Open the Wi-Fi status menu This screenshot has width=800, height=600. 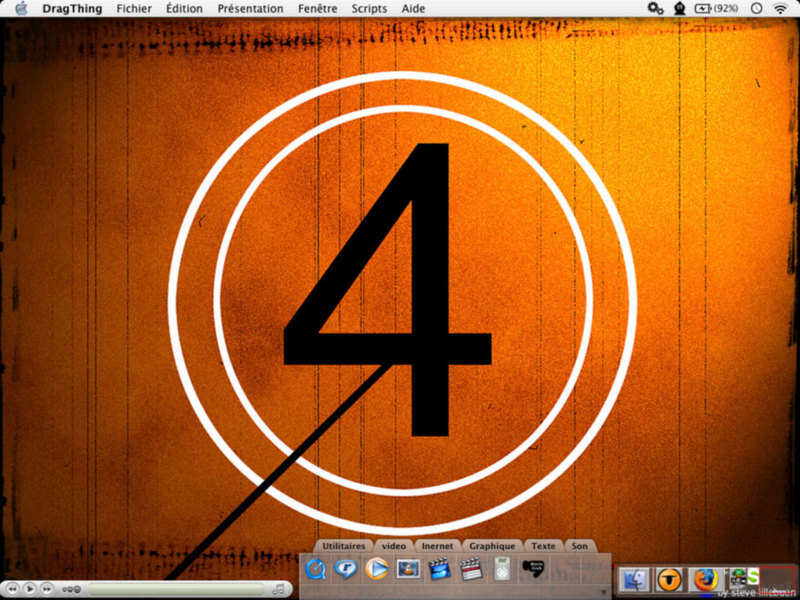[x=780, y=8]
